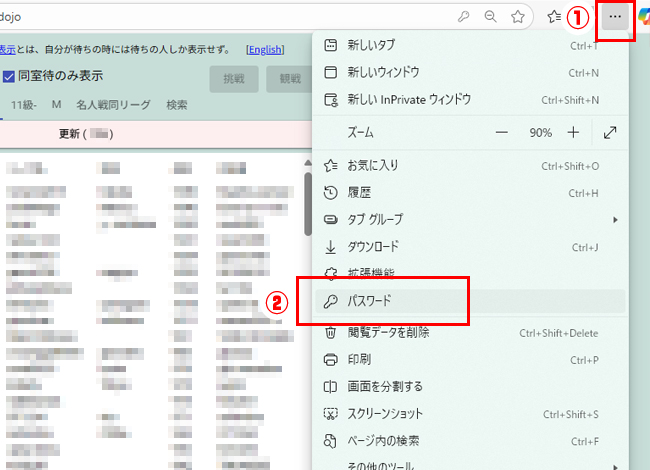Click the plus icon to increase zoom

(x=573, y=132)
